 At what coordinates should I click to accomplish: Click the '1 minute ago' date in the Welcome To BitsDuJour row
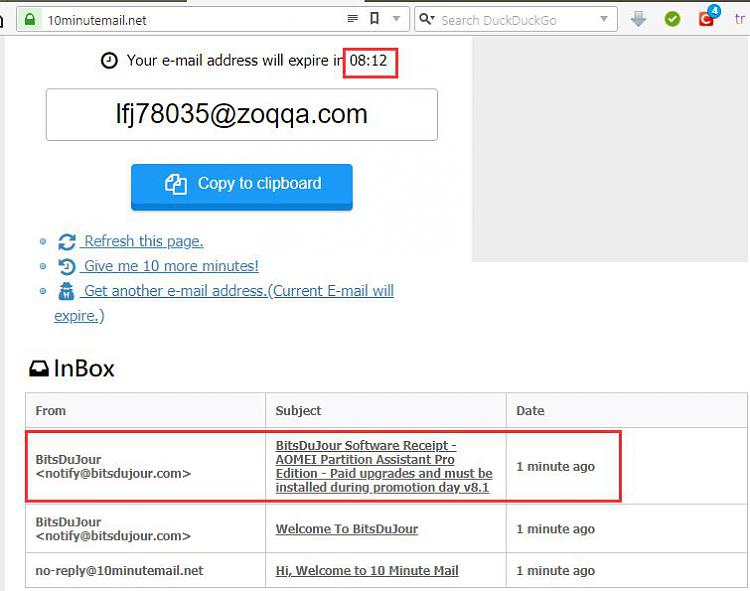click(555, 529)
